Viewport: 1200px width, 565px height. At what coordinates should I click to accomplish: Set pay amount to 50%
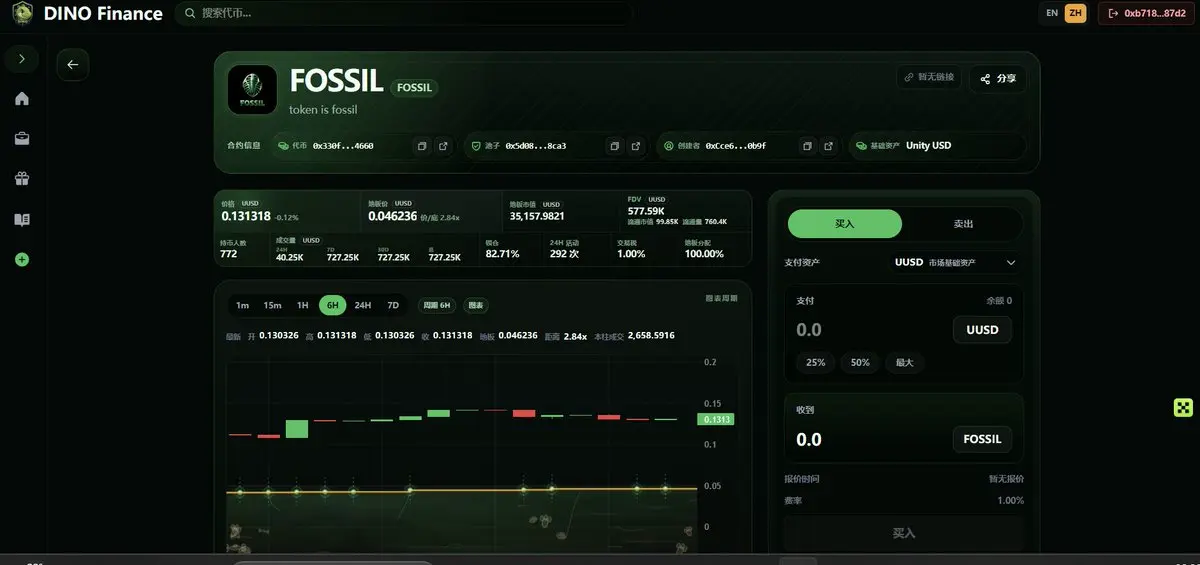(x=860, y=362)
